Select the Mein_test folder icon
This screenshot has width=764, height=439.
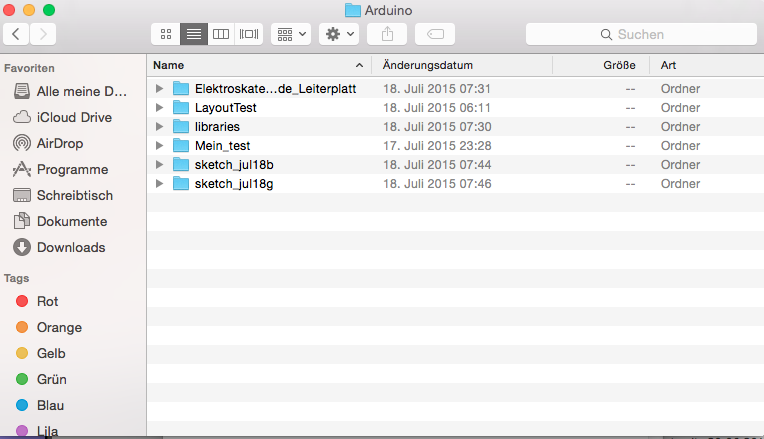(181, 145)
